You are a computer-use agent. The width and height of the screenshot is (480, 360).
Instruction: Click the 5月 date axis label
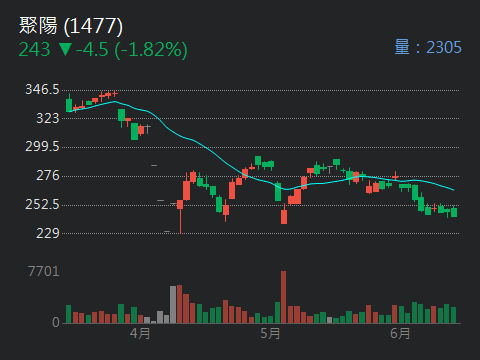click(x=270, y=333)
